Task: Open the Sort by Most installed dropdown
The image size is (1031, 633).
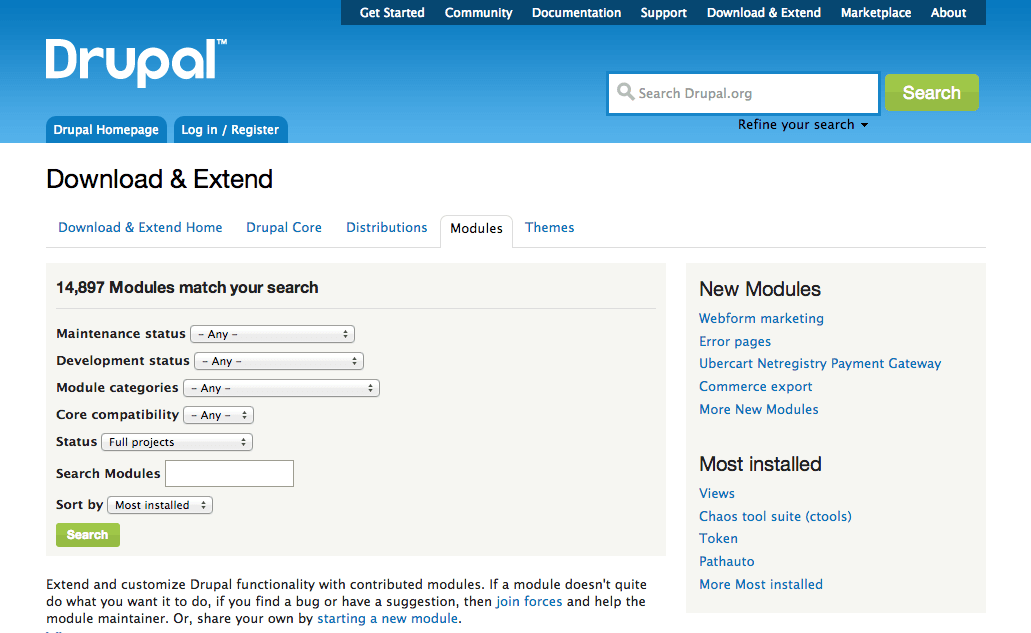Action: pyautogui.click(x=160, y=505)
